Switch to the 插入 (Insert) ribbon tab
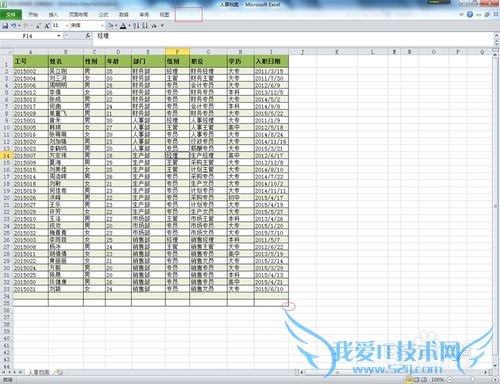500x384 pixels. (x=53, y=14)
